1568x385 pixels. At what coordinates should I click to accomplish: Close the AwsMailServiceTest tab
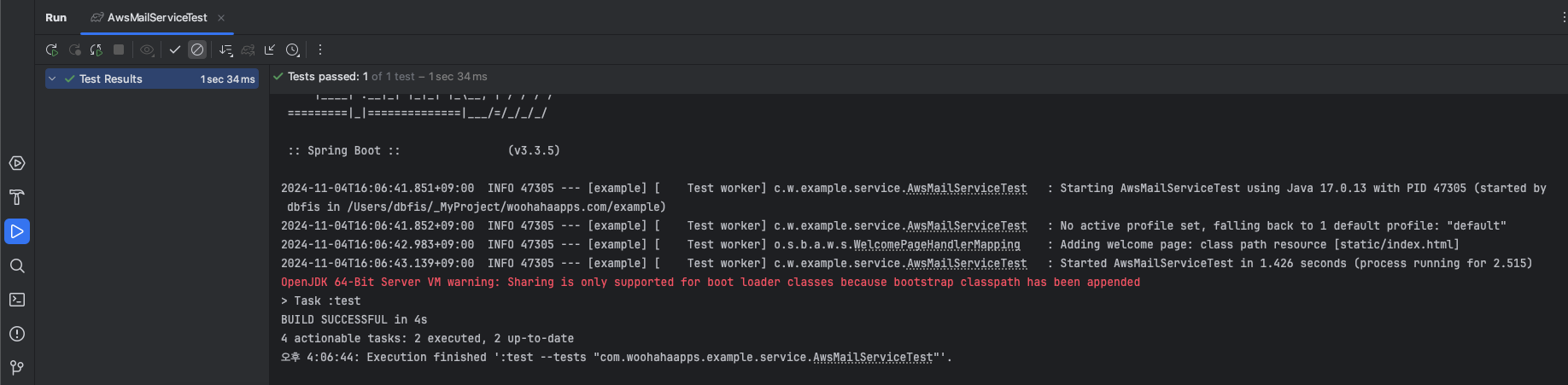click(x=221, y=17)
